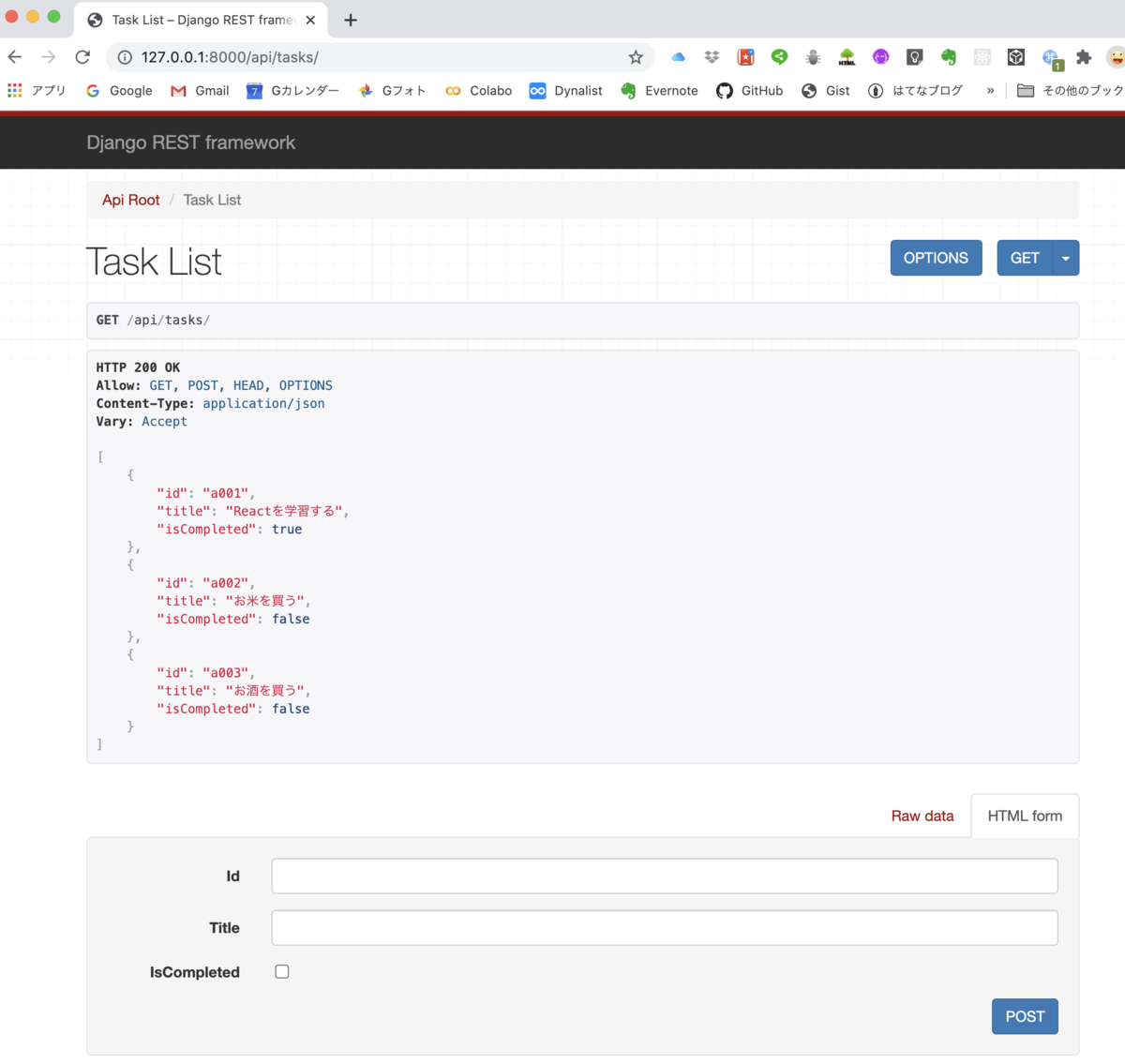Image resolution: width=1125 pixels, height=1064 pixels.
Task: Submit the form with POST button
Action: [x=1025, y=1016]
